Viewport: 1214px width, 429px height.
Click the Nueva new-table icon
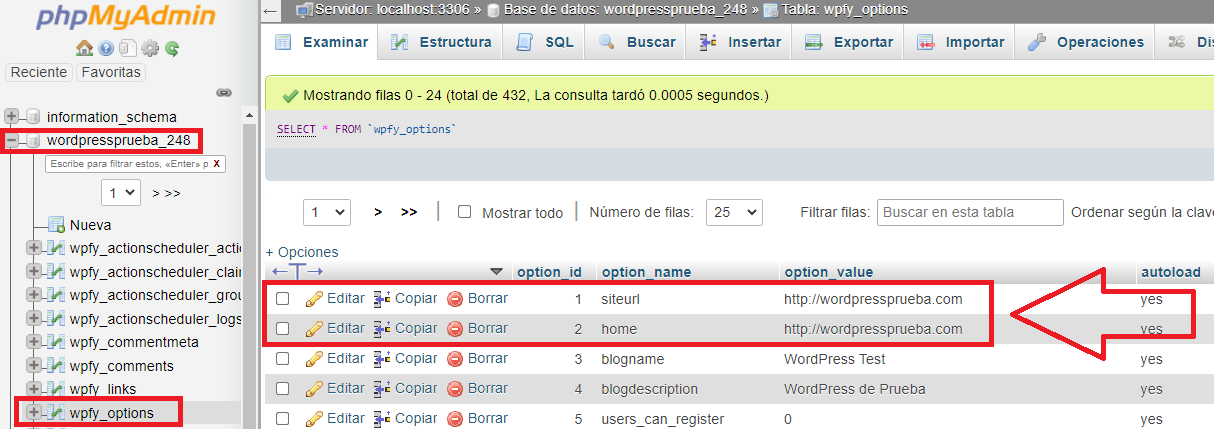point(57,225)
